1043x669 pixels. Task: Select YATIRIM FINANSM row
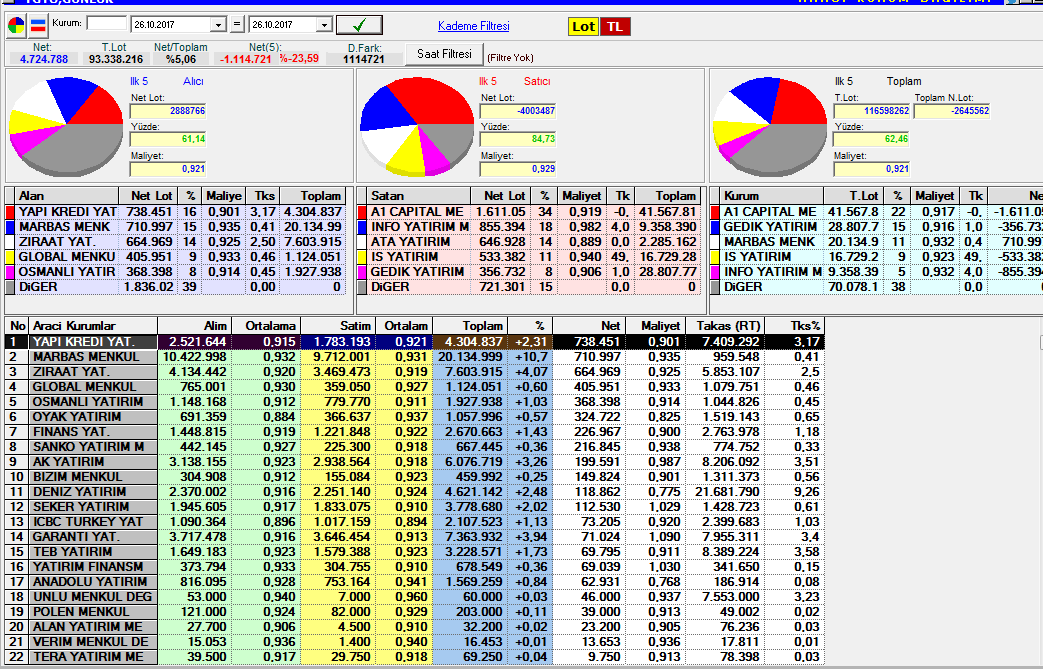point(414,567)
